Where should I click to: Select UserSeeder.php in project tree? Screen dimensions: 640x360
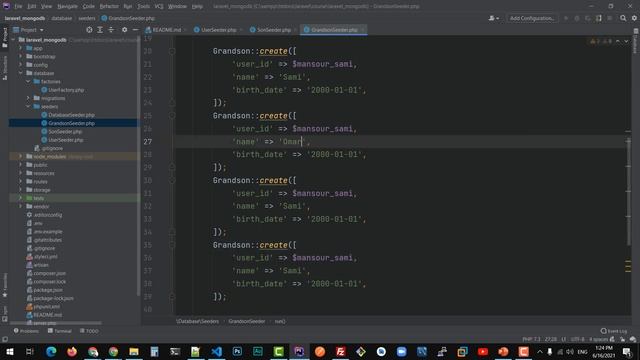coord(66,140)
